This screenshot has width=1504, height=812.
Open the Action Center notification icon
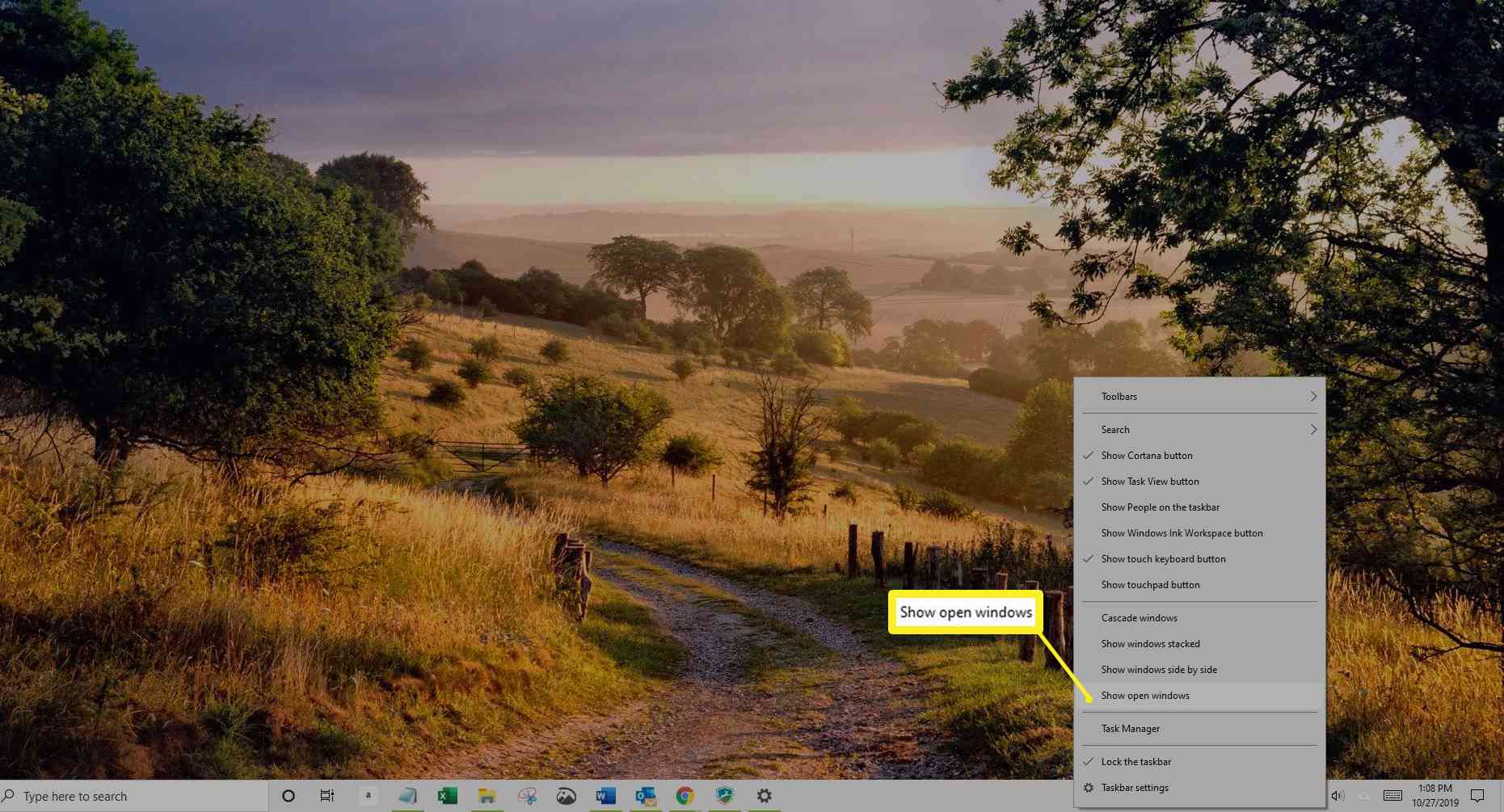1477,796
